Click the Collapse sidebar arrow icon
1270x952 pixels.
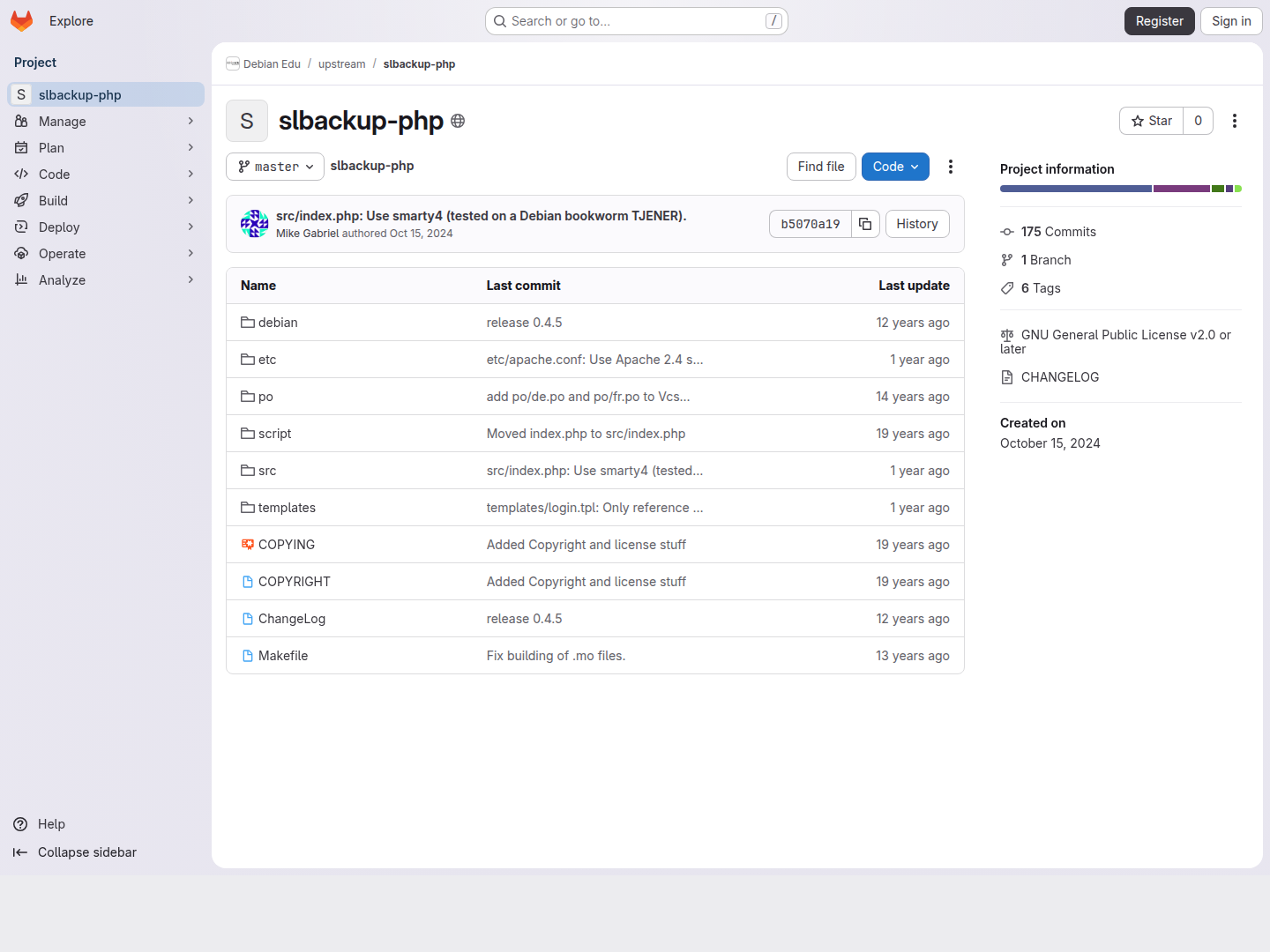pyautogui.click(x=20, y=852)
